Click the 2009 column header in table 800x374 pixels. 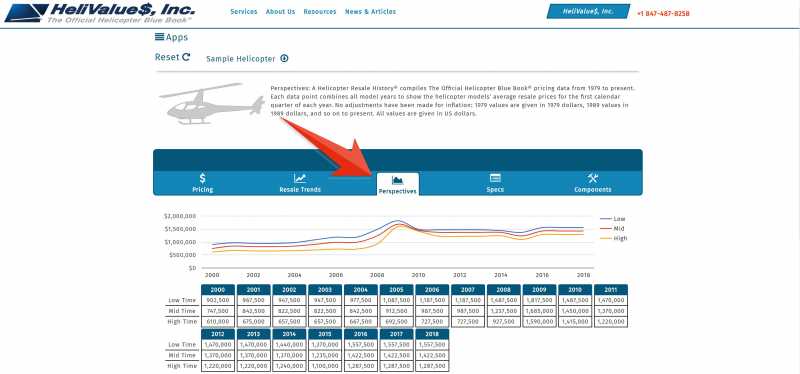click(539, 290)
